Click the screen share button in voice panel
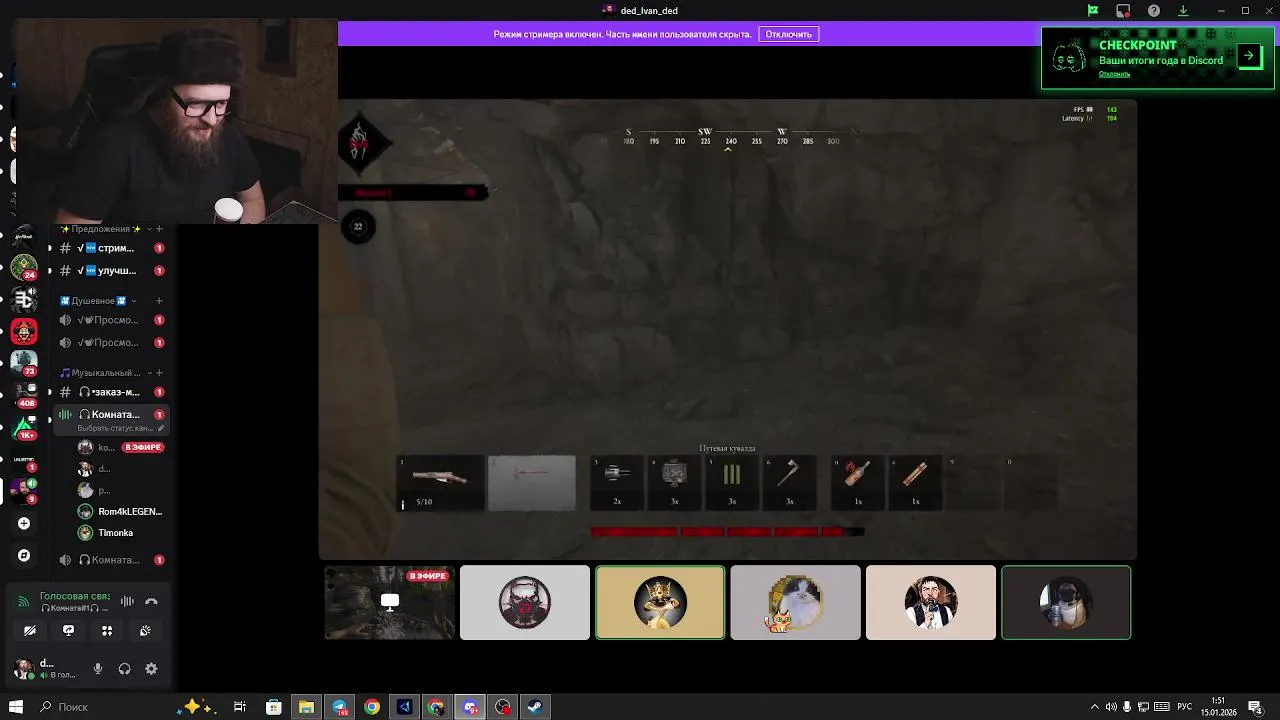Viewport: 1280px width, 720px height. click(68, 630)
